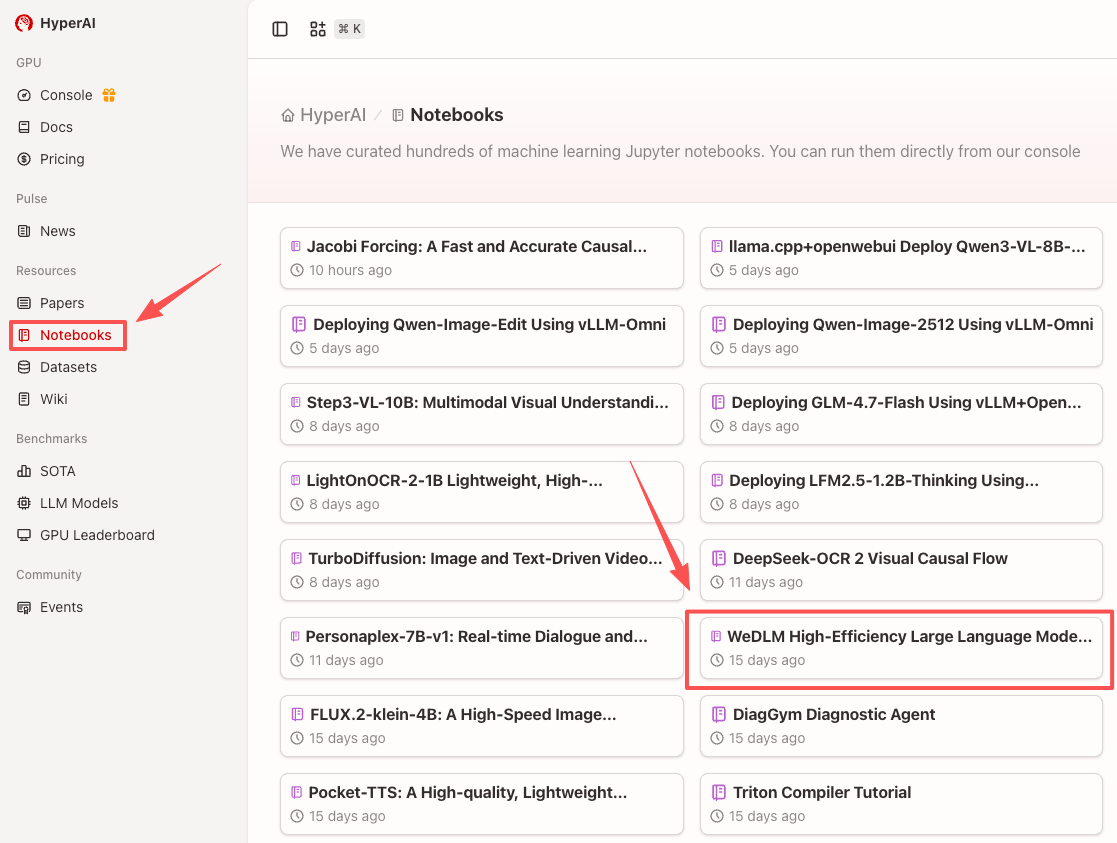Click the HyperAI logo icon
The image size is (1117, 843).
coord(24,23)
